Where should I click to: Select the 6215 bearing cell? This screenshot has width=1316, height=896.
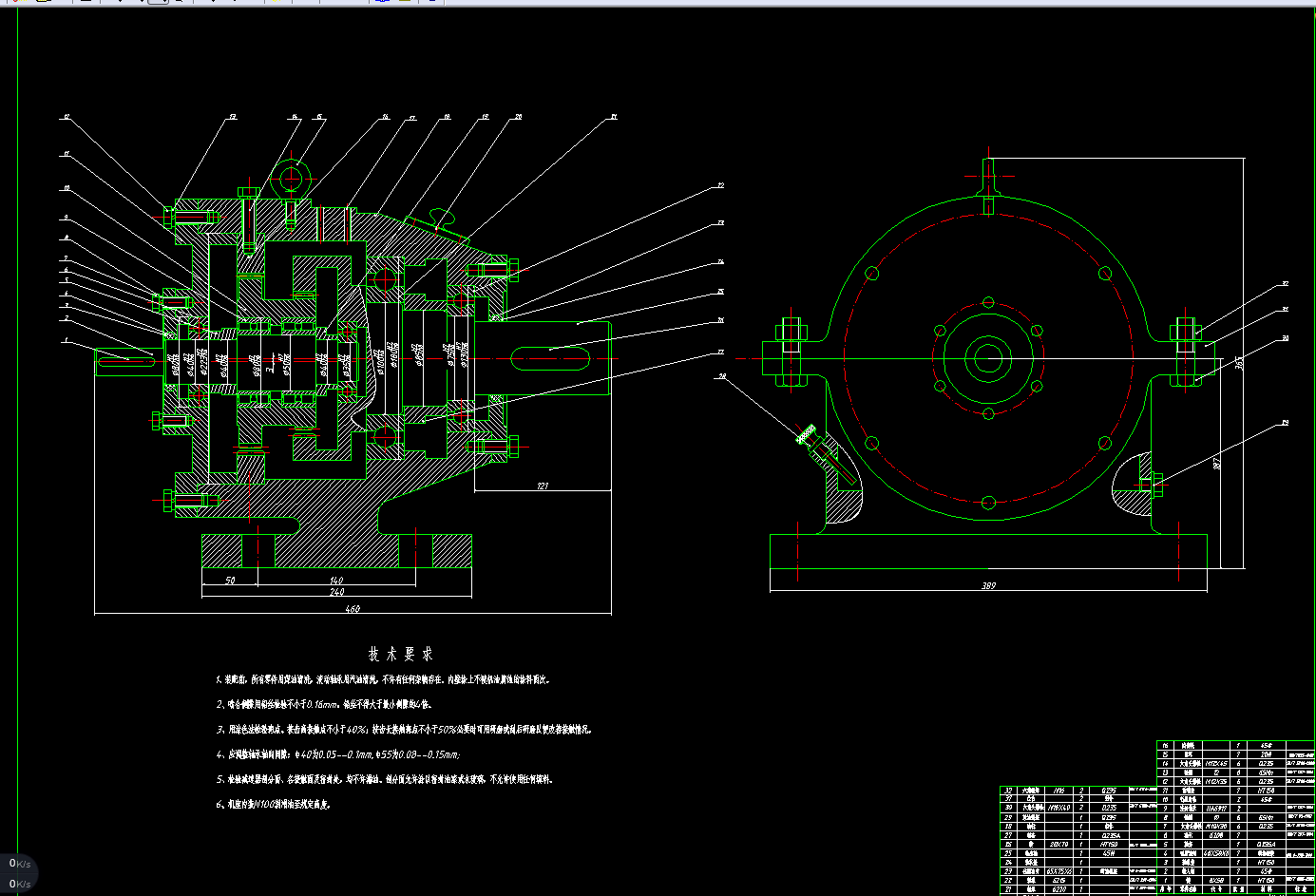pyautogui.click(x=1059, y=880)
